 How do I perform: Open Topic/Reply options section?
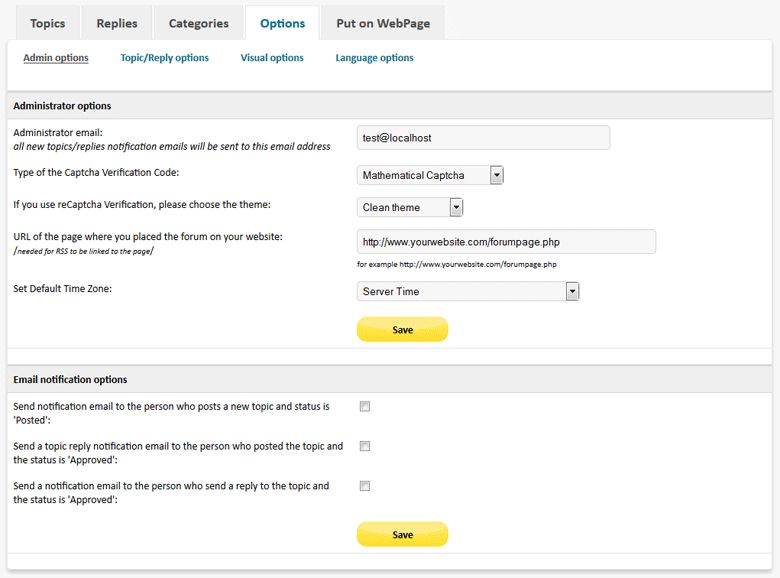point(164,58)
